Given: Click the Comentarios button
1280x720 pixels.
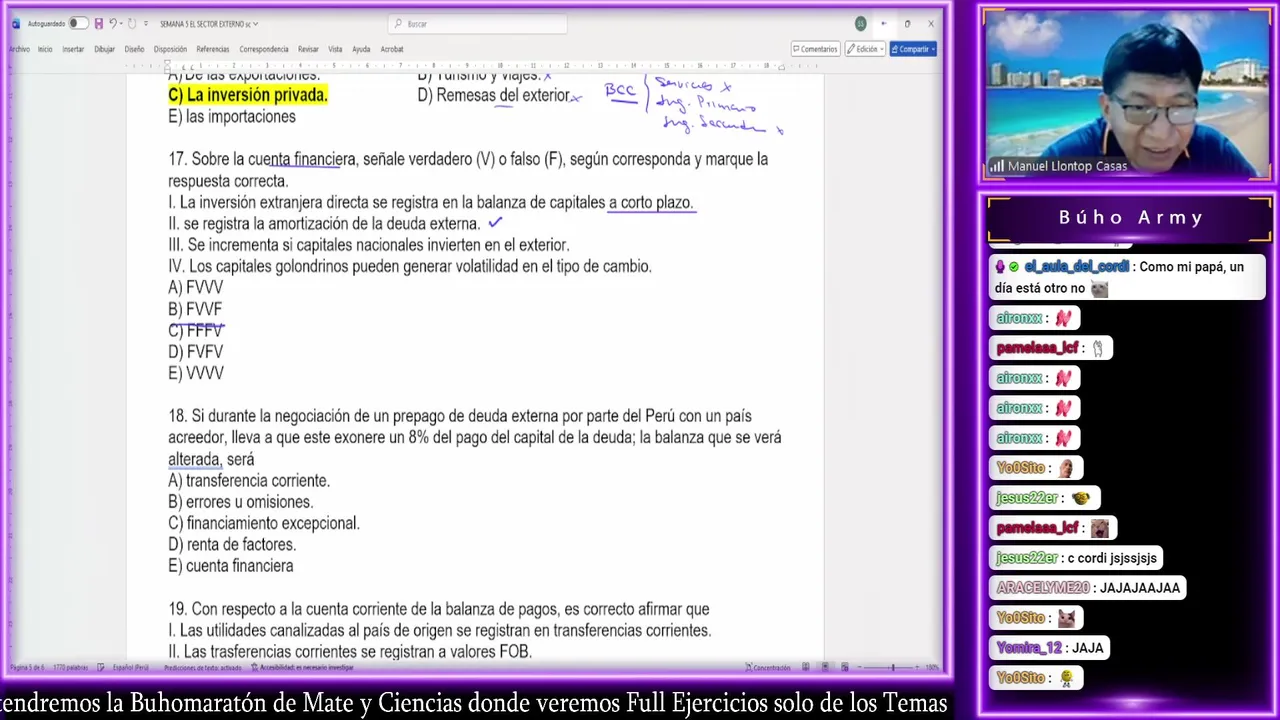Looking at the screenshot, I should click(815, 49).
